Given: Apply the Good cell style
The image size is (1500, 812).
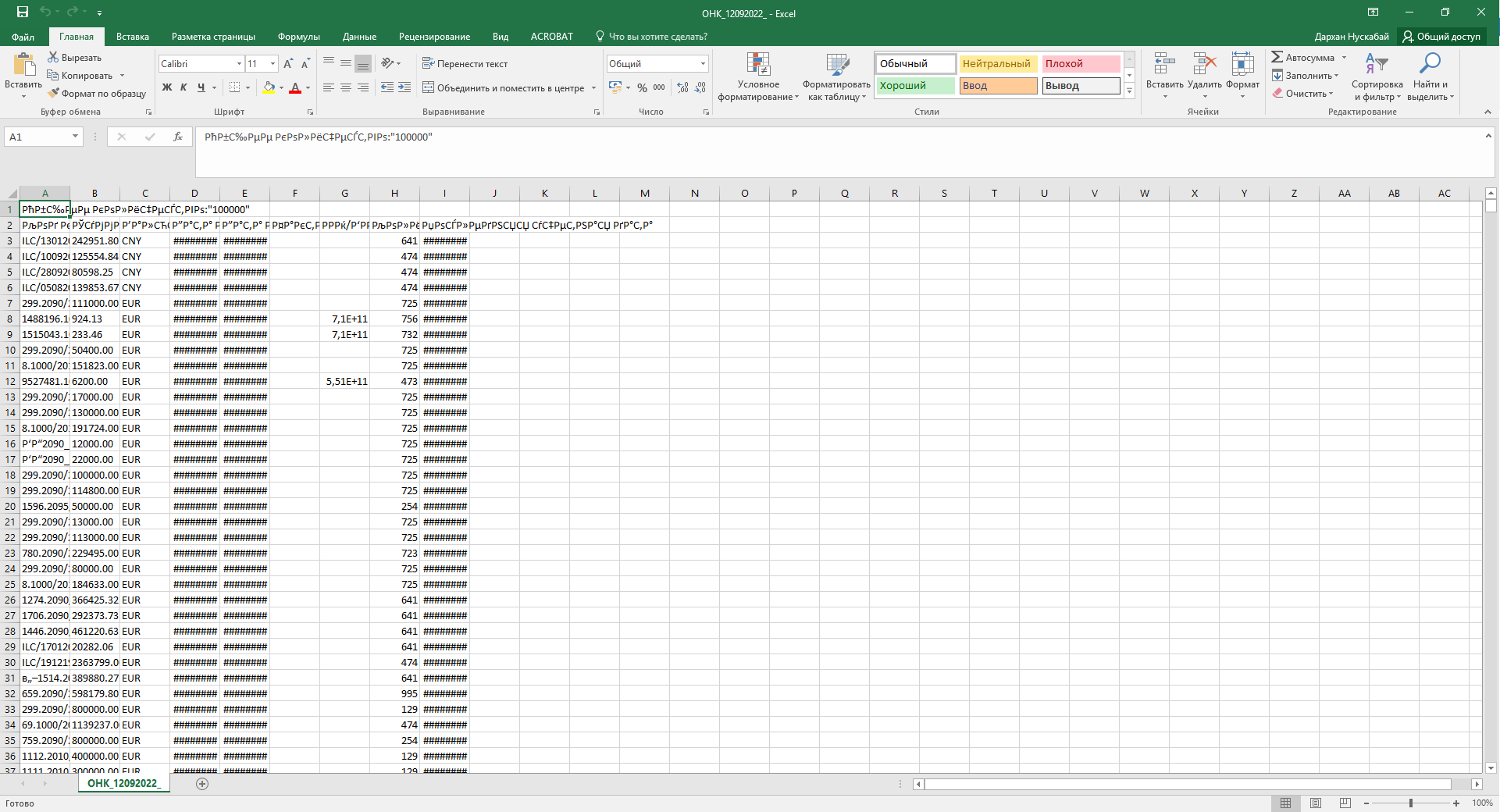Looking at the screenshot, I should coord(915,86).
